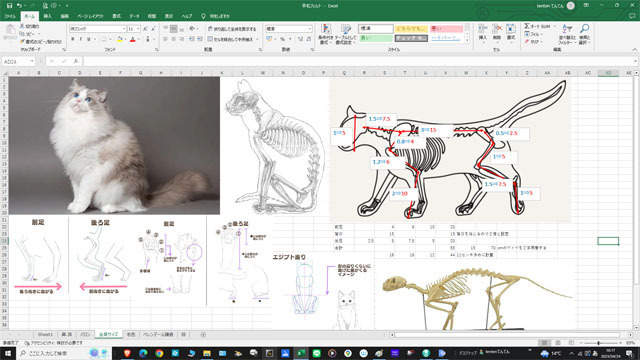The height and width of the screenshot is (360, 640).
Task: Align cell text to the left
Action: coord(165,39)
